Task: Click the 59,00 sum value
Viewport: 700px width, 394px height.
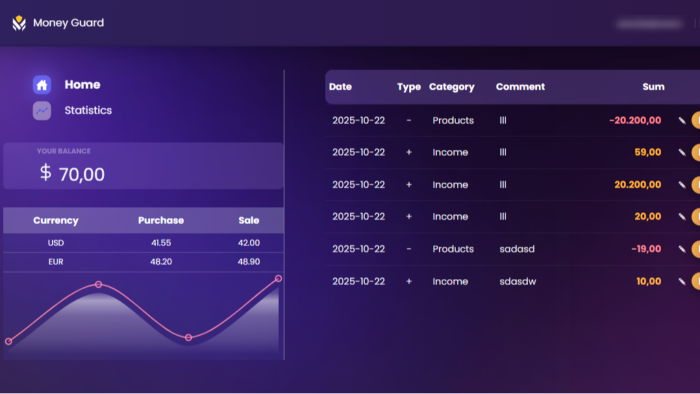Action: pyautogui.click(x=648, y=153)
